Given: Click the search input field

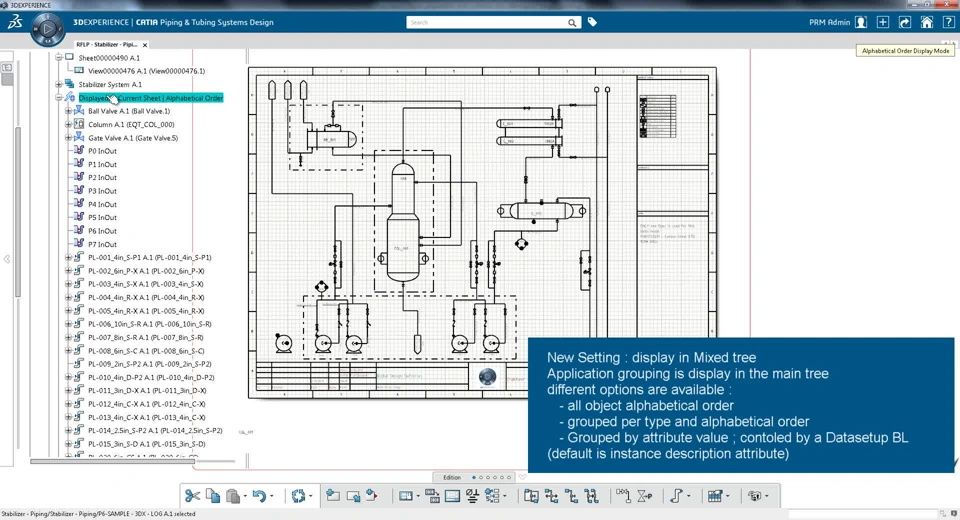Looking at the screenshot, I should 487,23.
